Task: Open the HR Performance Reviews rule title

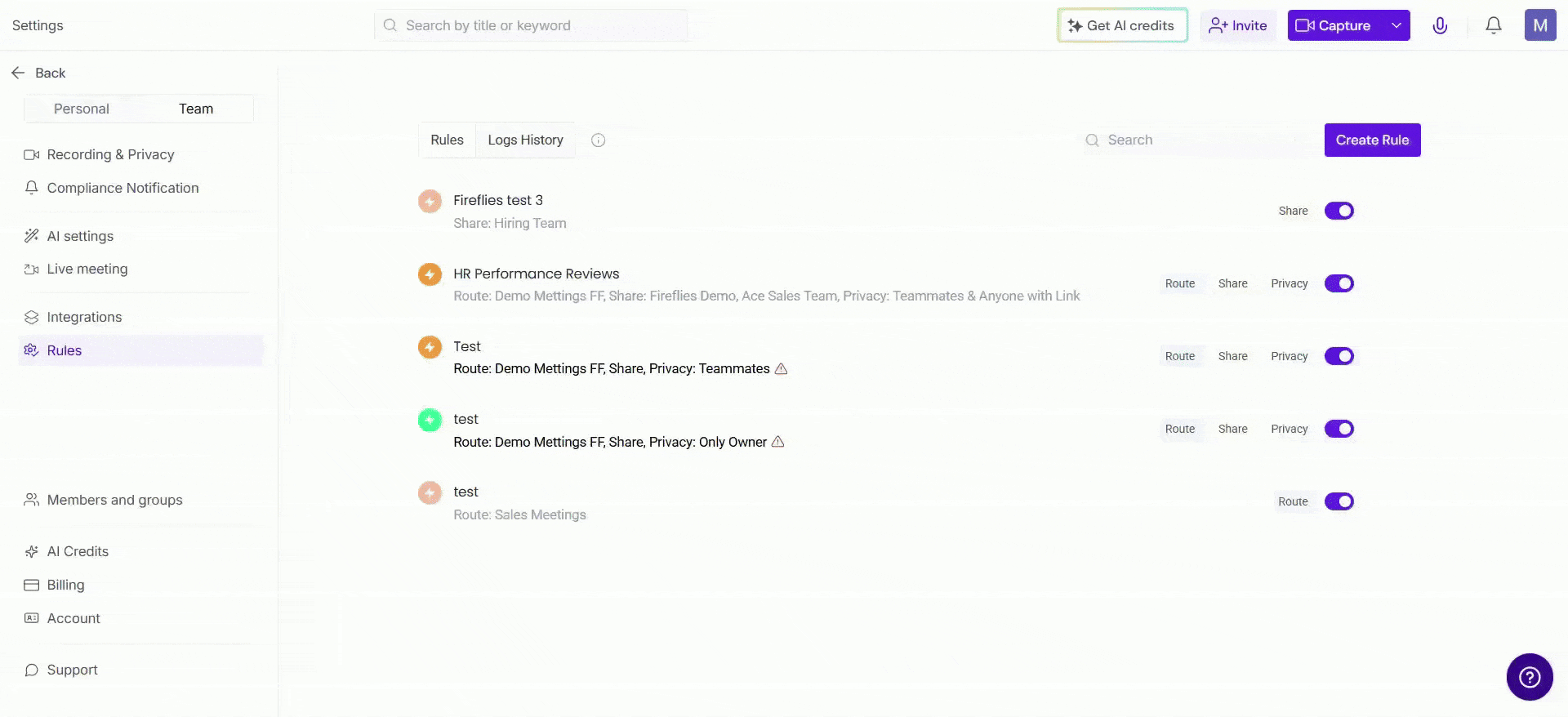Action: 537,274
